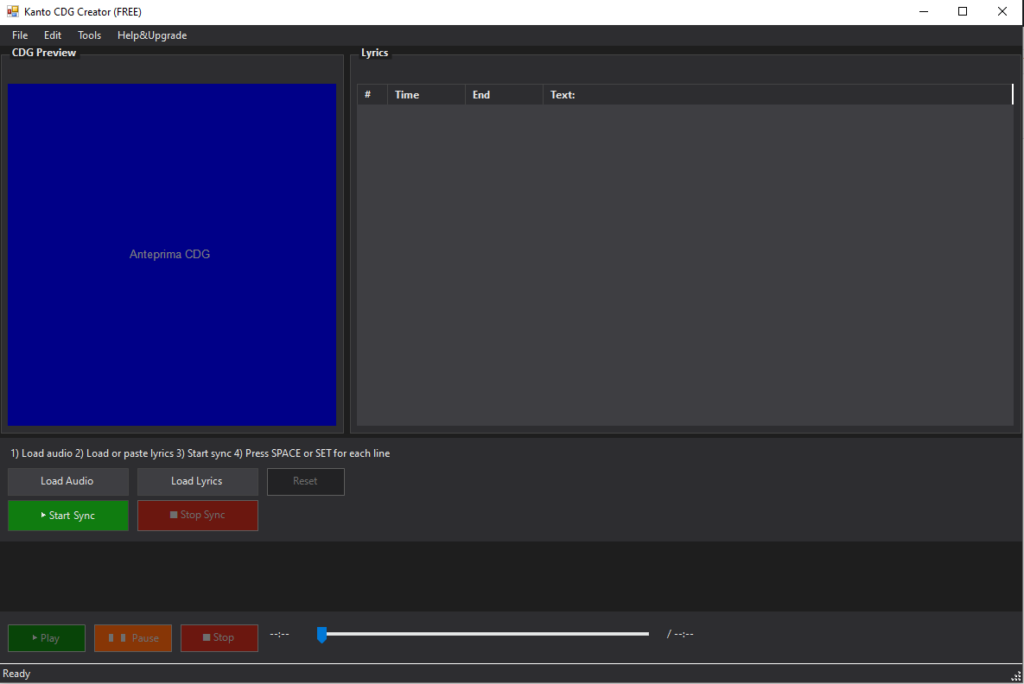Select the '#' column header in Lyrics
Image resolution: width=1024 pixels, height=684 pixels.
coord(368,95)
